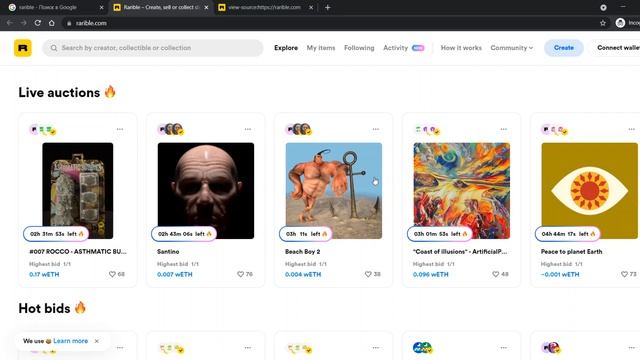
Task: Open the ROCCO artwork thumbnail
Action: click(x=78, y=191)
